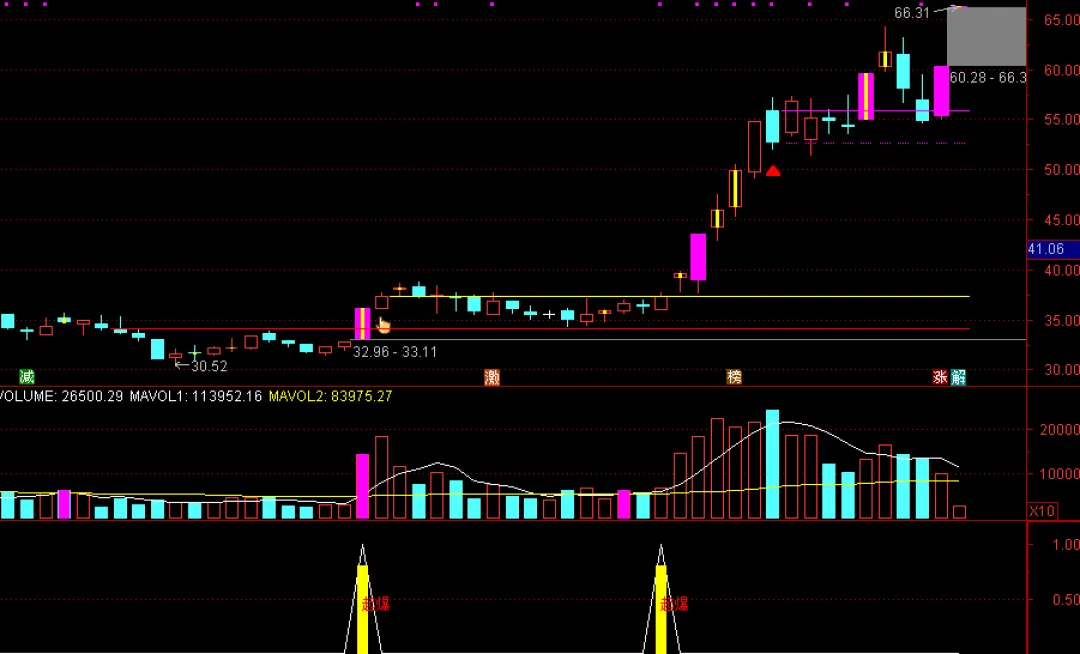Click the blue 41.06 price tag

(1052, 249)
